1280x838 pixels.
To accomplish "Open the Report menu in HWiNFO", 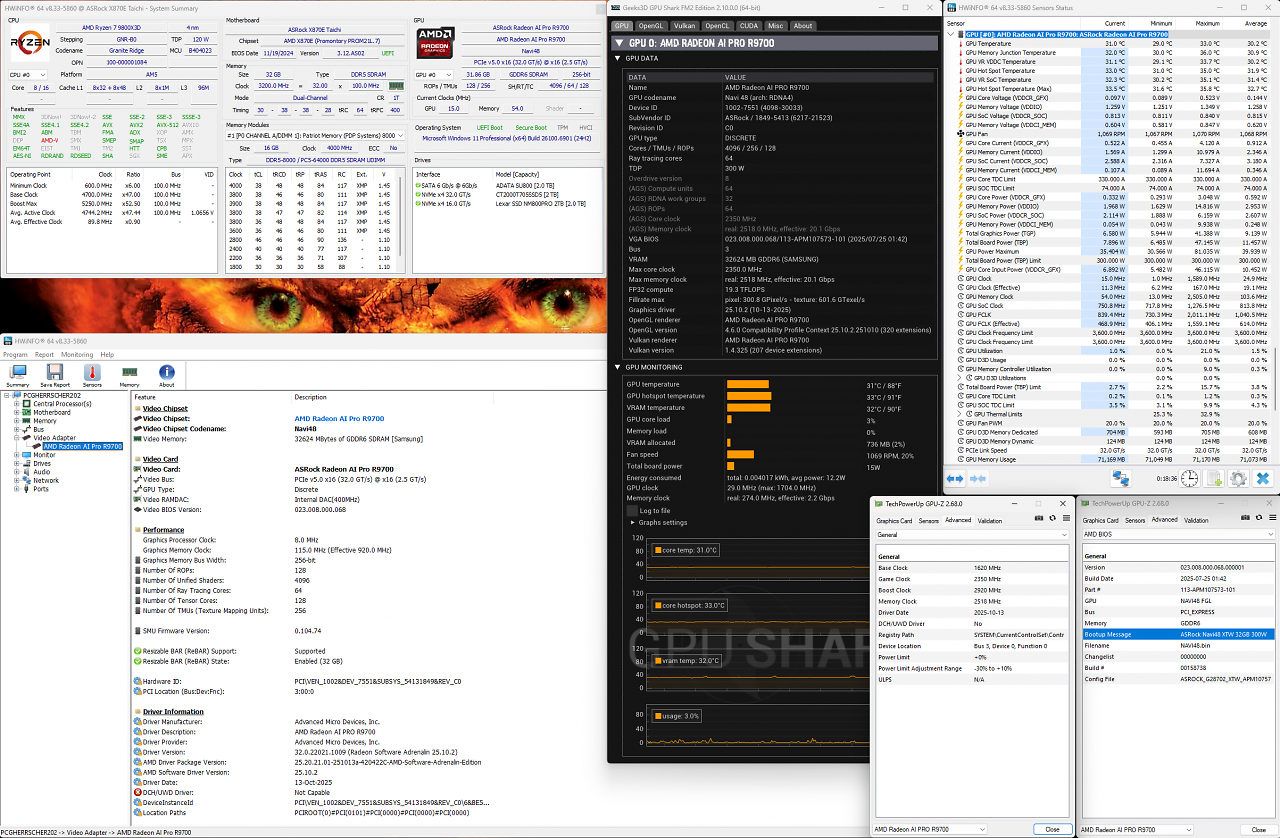I will point(43,354).
